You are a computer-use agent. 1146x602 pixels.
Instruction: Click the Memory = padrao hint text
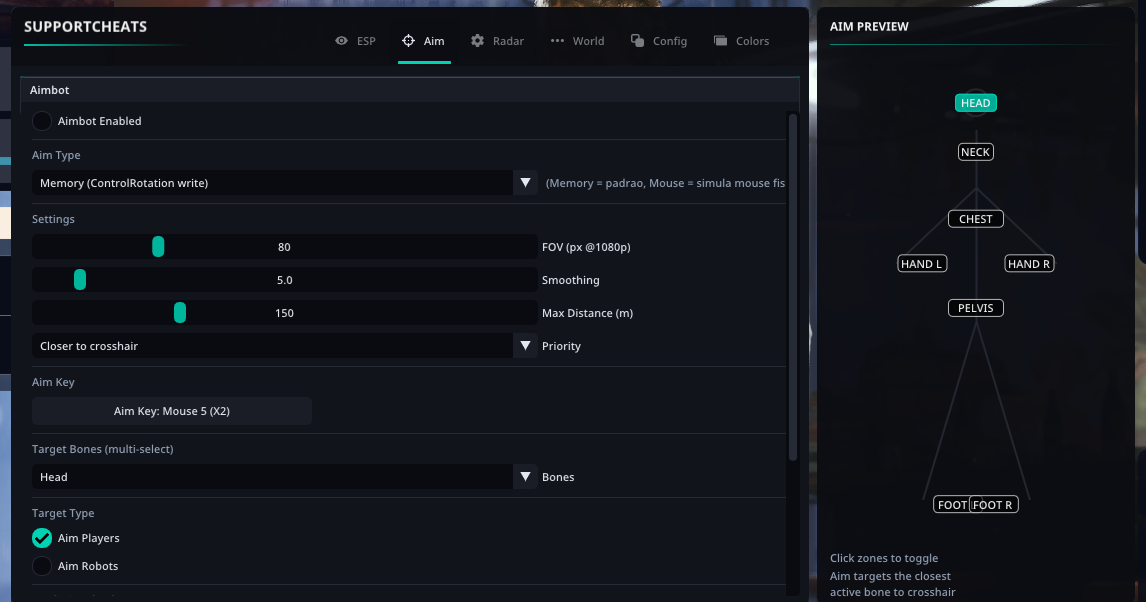[665, 183]
